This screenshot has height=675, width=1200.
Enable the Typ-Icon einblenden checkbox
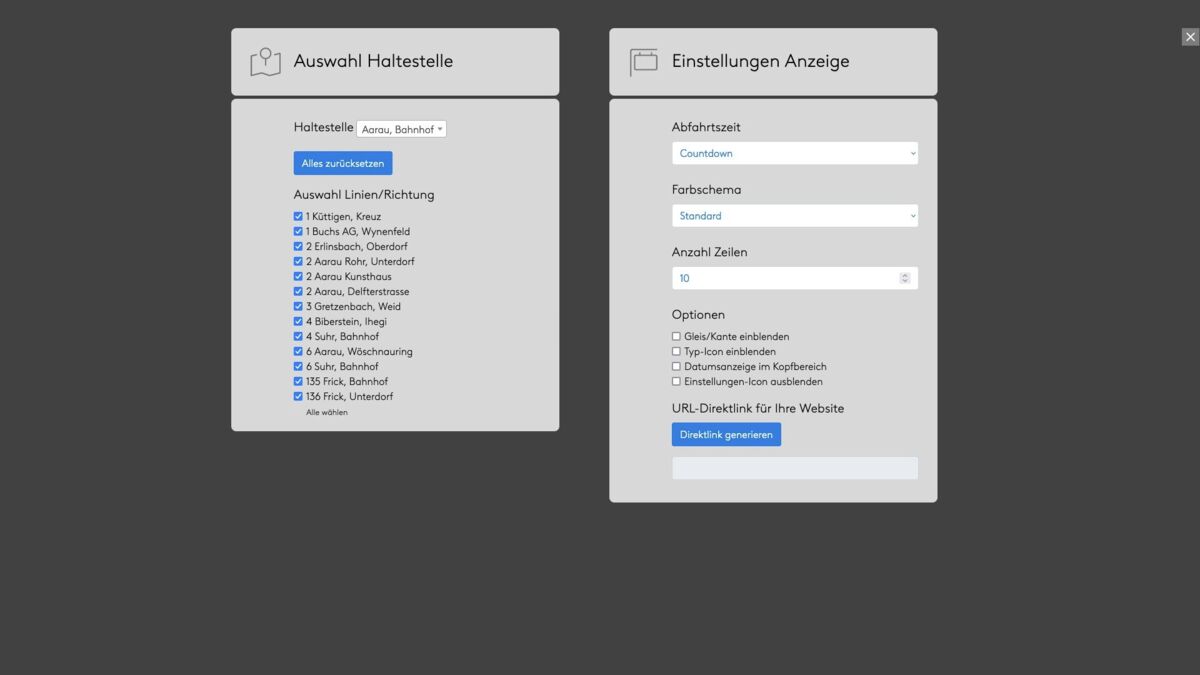676,352
